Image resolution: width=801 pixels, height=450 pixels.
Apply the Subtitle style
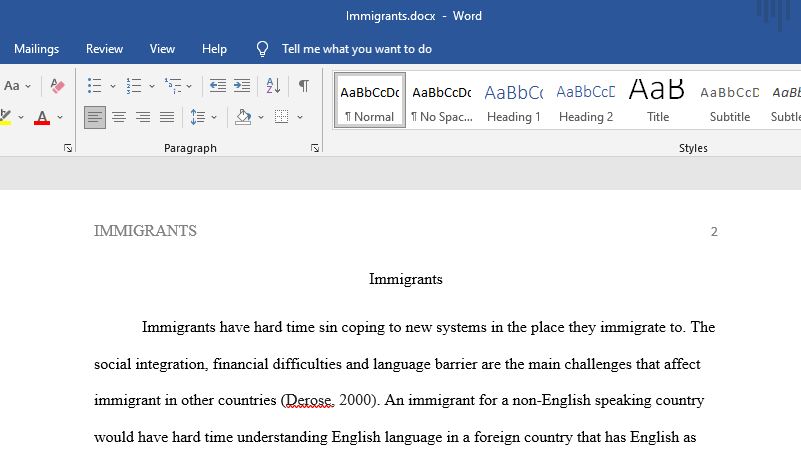729,101
